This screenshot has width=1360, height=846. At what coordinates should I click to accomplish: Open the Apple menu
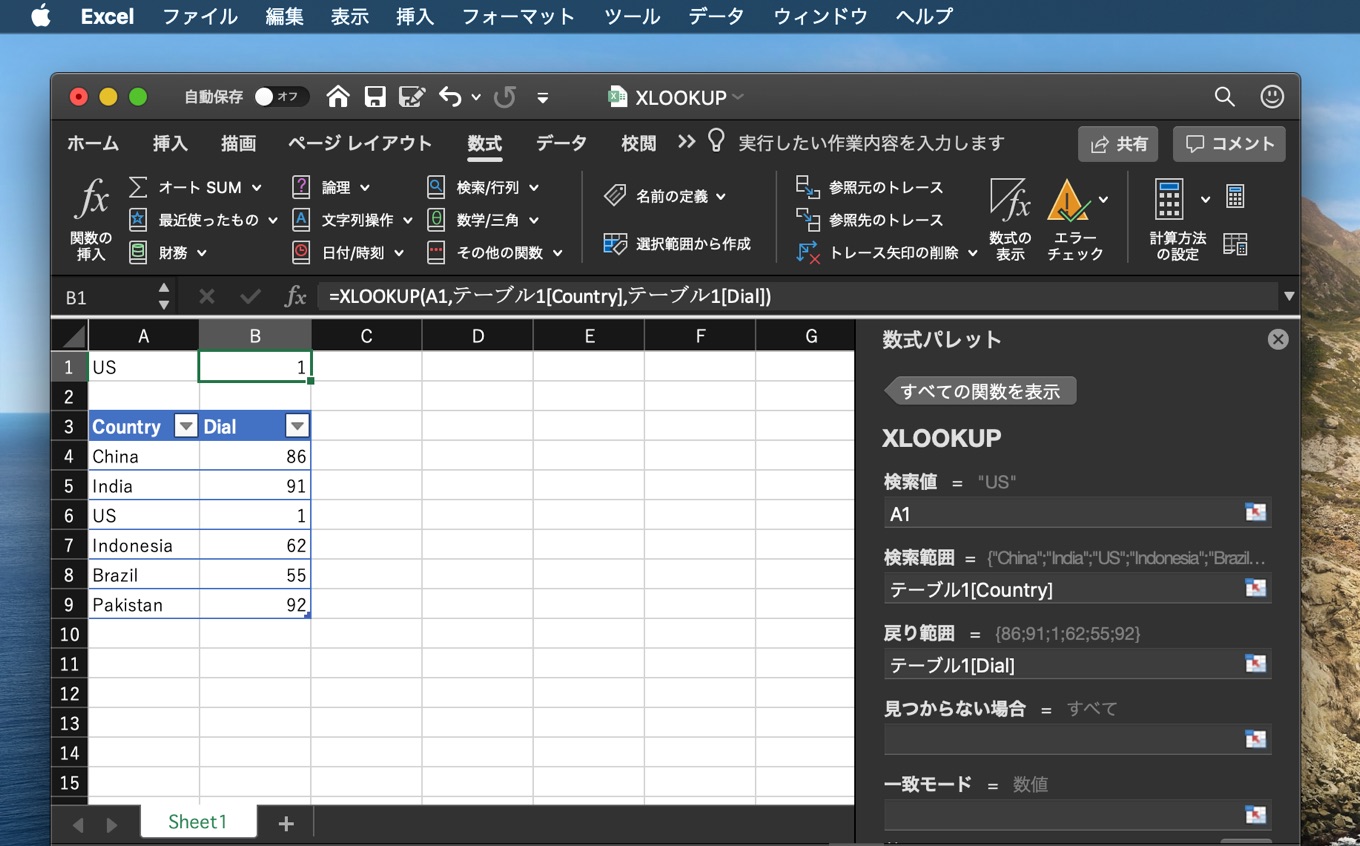[41, 16]
